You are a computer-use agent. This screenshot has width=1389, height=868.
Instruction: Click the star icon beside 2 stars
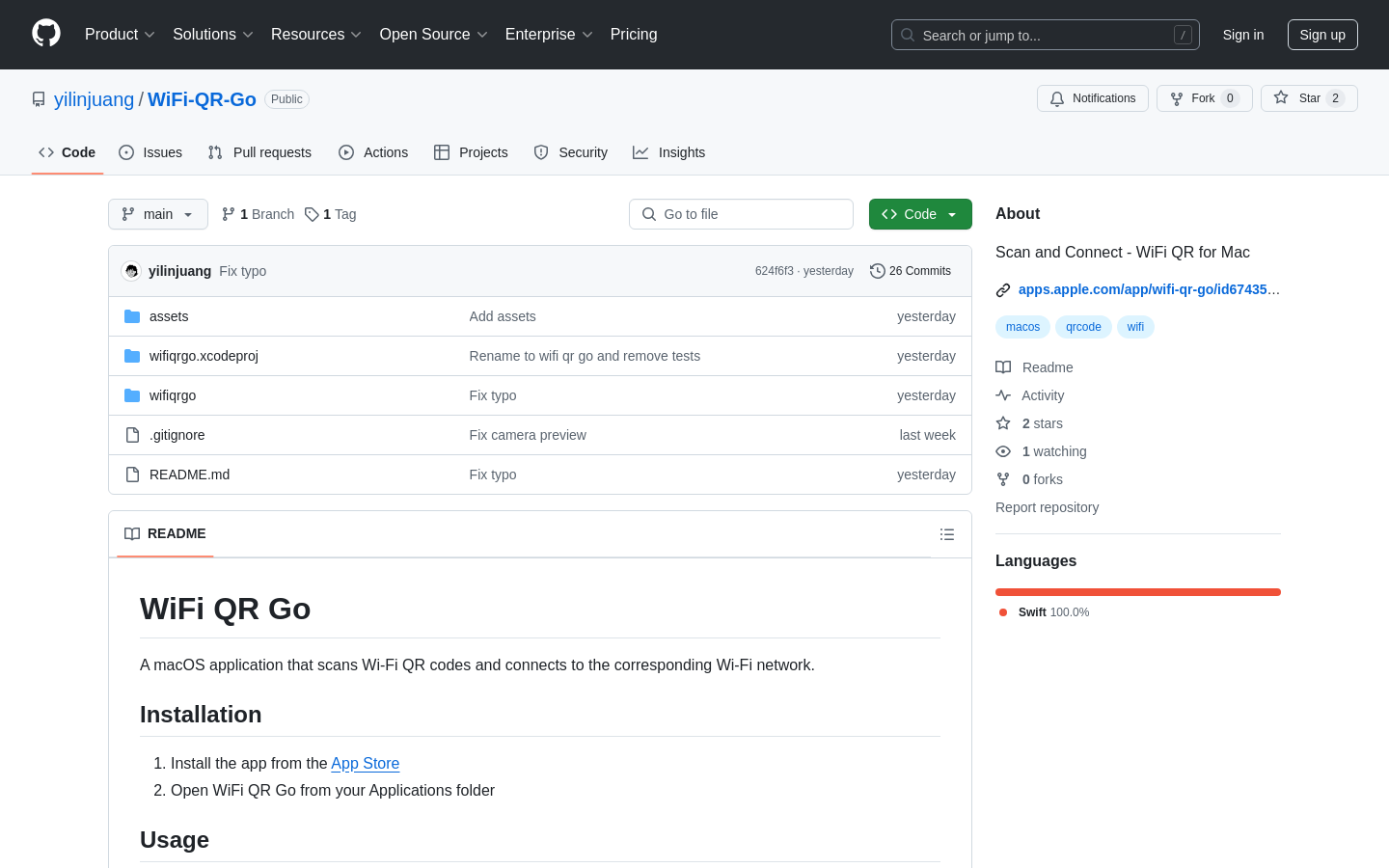(1003, 423)
